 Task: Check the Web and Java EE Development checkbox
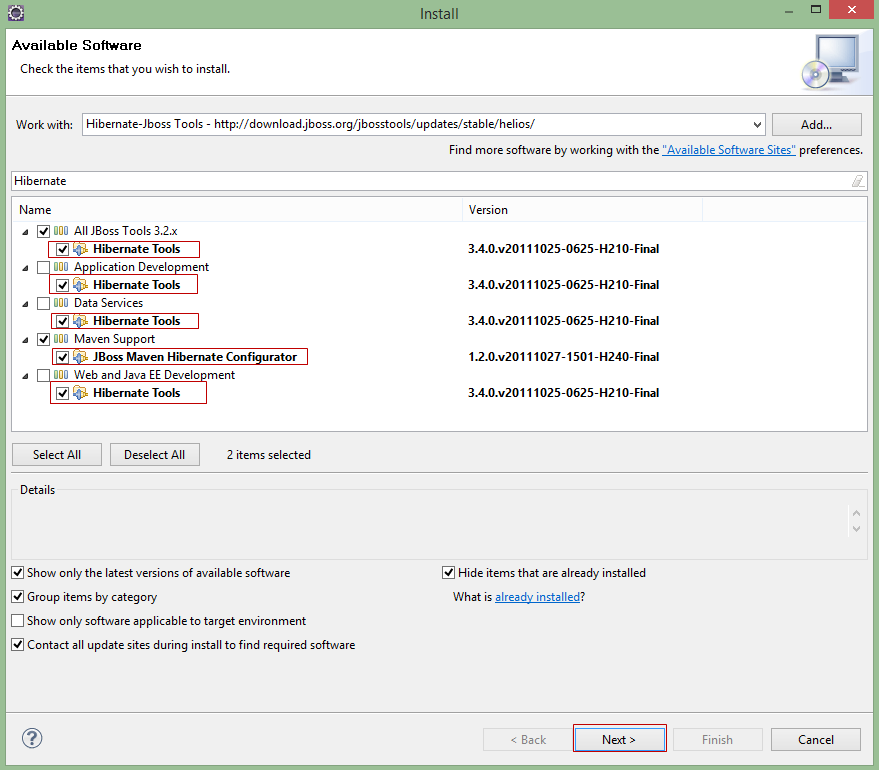pos(44,375)
